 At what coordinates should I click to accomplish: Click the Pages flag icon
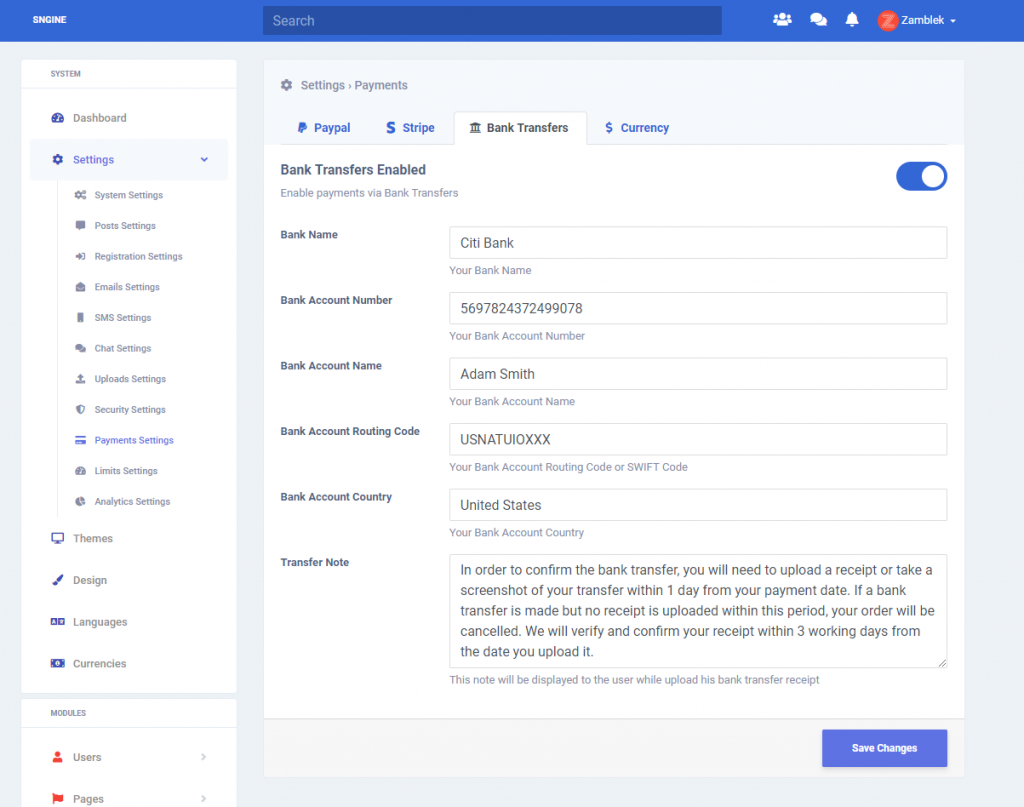point(57,799)
